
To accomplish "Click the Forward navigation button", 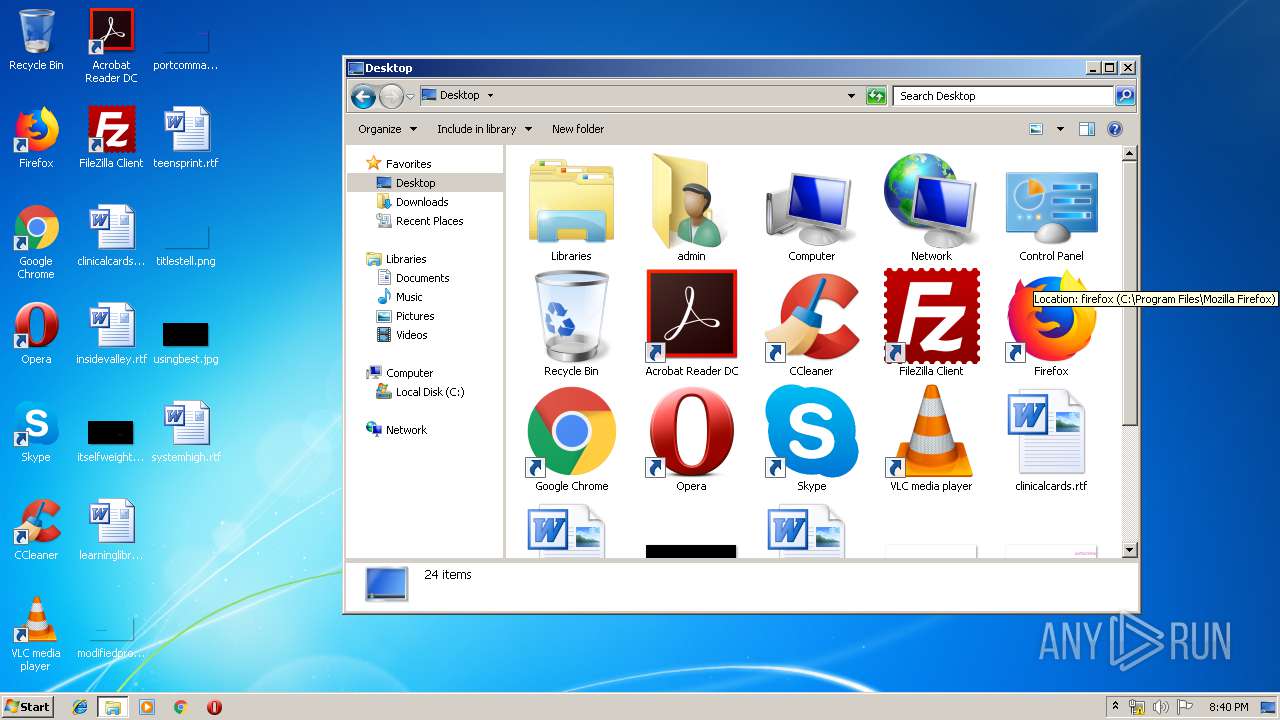I will pos(391,96).
